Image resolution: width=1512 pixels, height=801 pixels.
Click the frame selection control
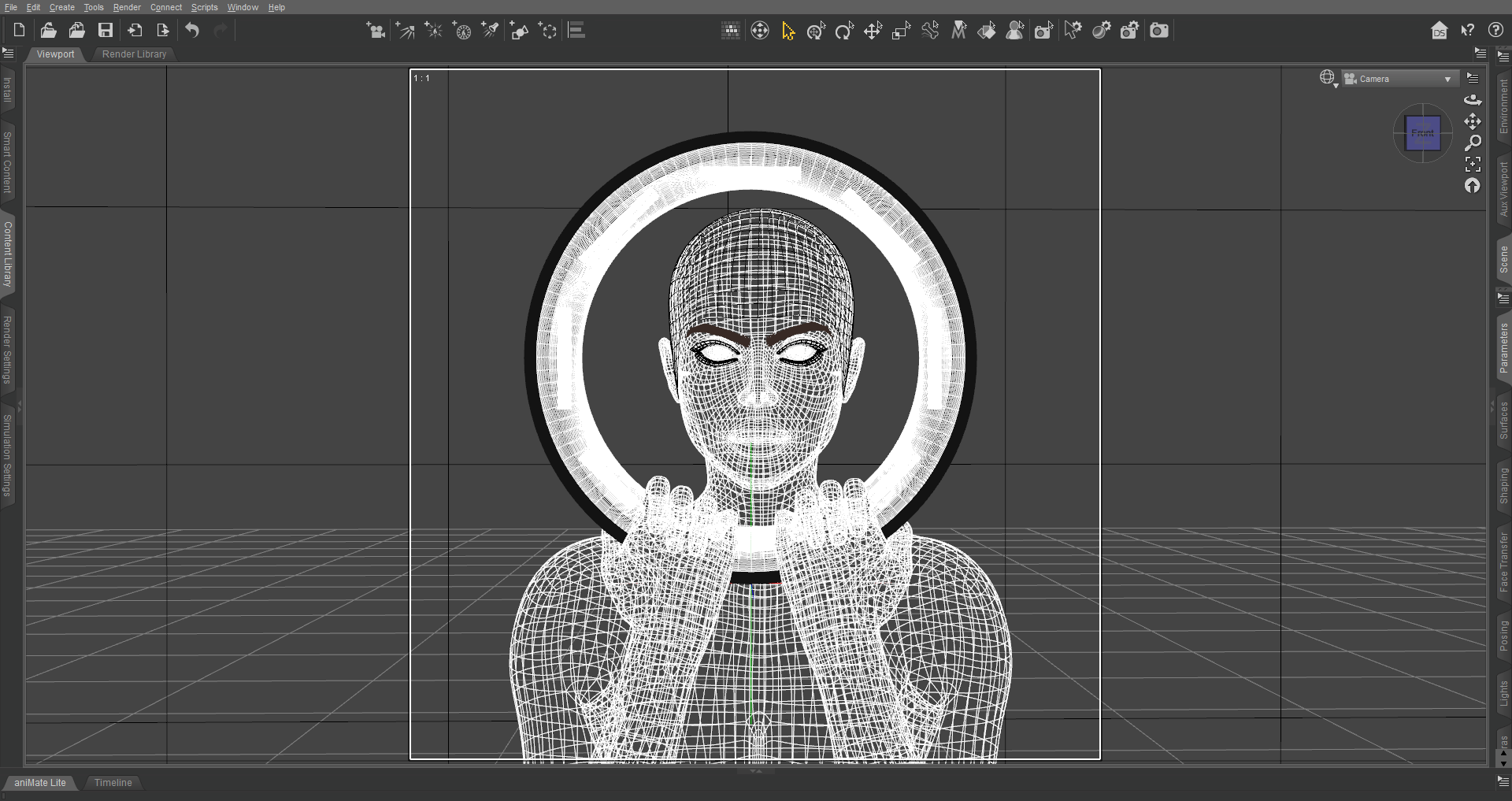click(x=1473, y=164)
